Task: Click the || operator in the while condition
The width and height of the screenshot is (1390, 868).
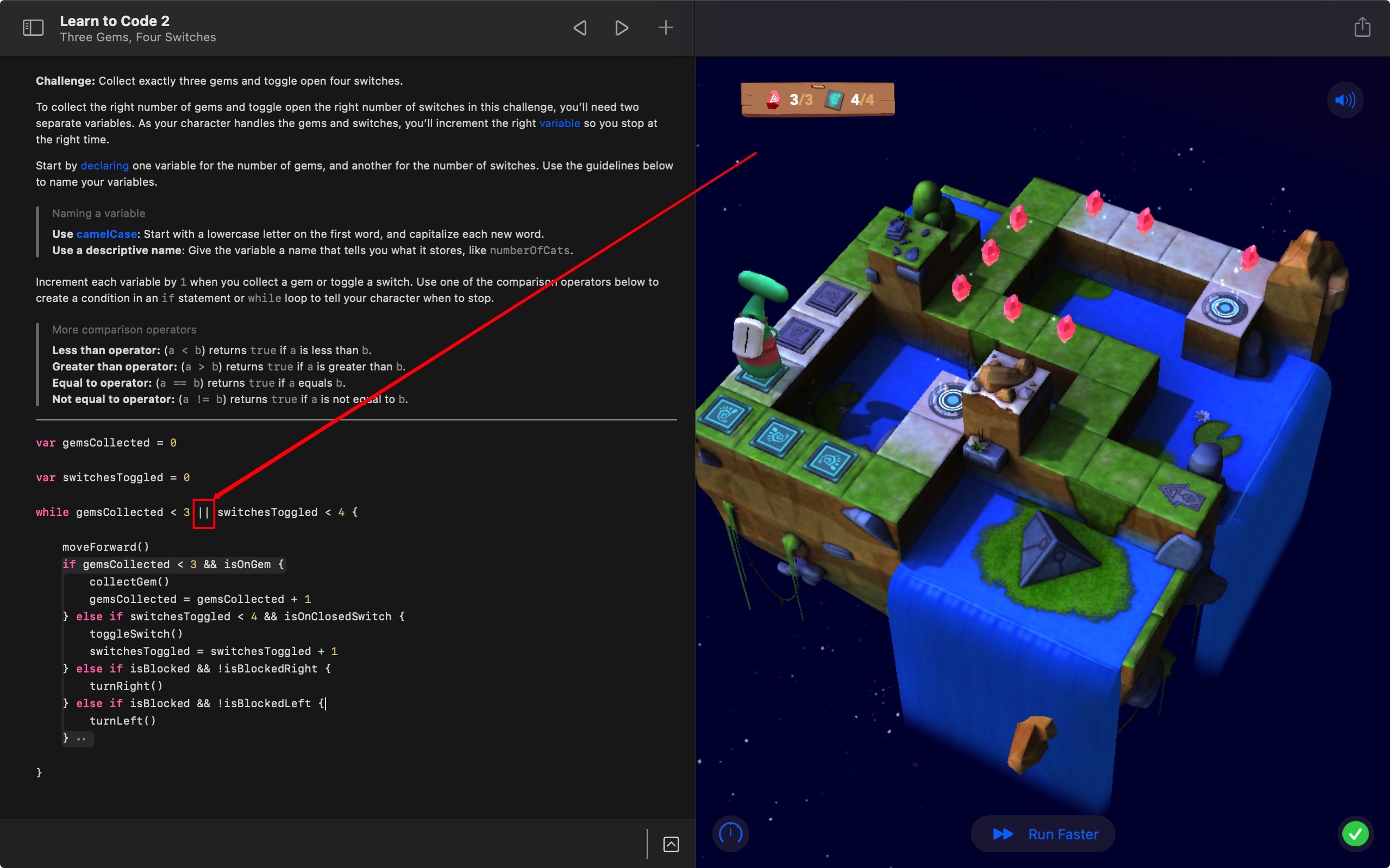Action: 203,512
